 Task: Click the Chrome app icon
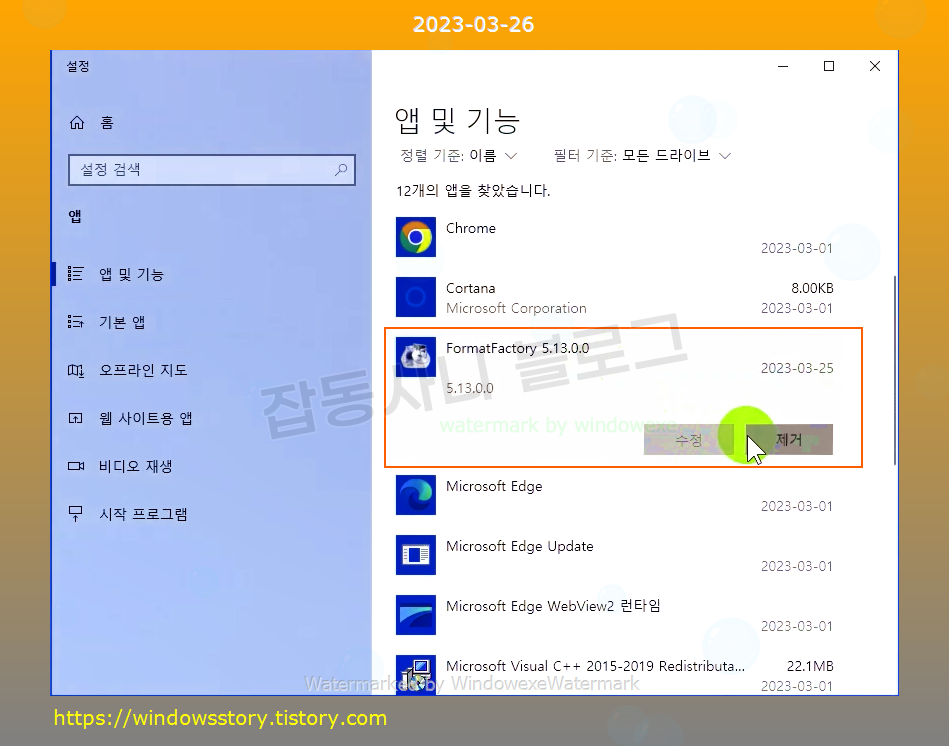pyautogui.click(x=416, y=237)
